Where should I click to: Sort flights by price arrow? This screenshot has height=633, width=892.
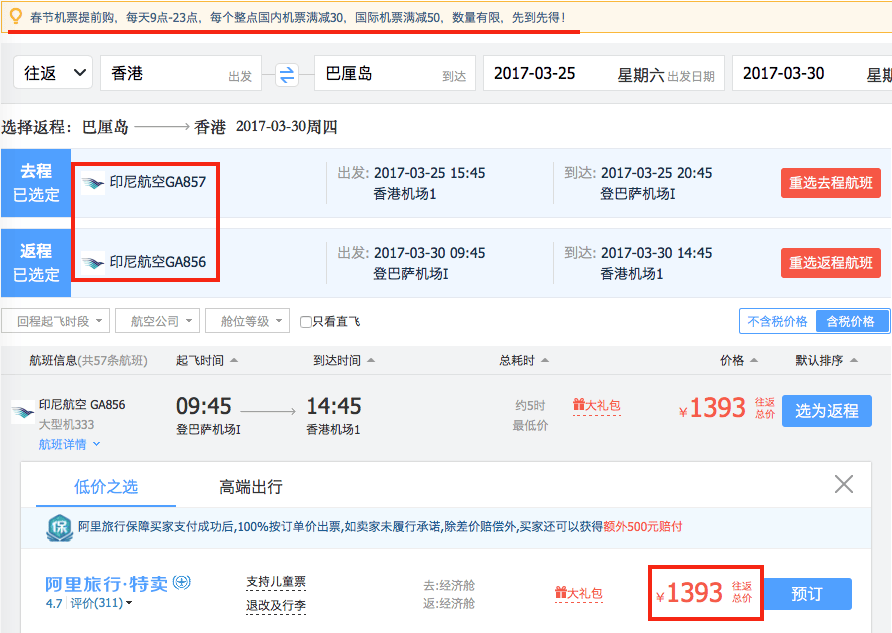[x=754, y=360]
